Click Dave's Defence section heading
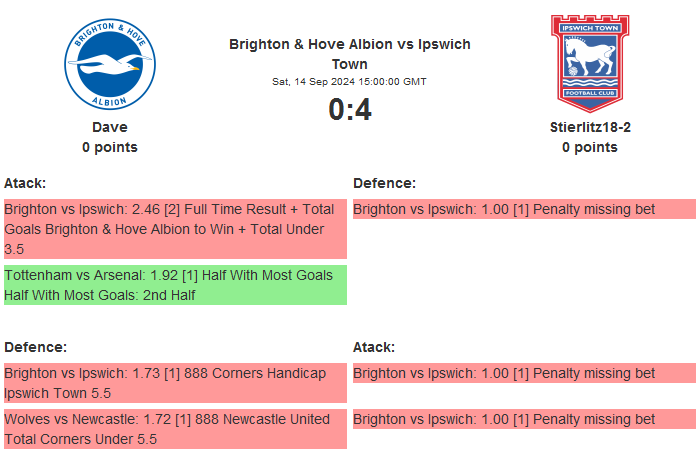The height and width of the screenshot is (460, 700). [x=35, y=347]
